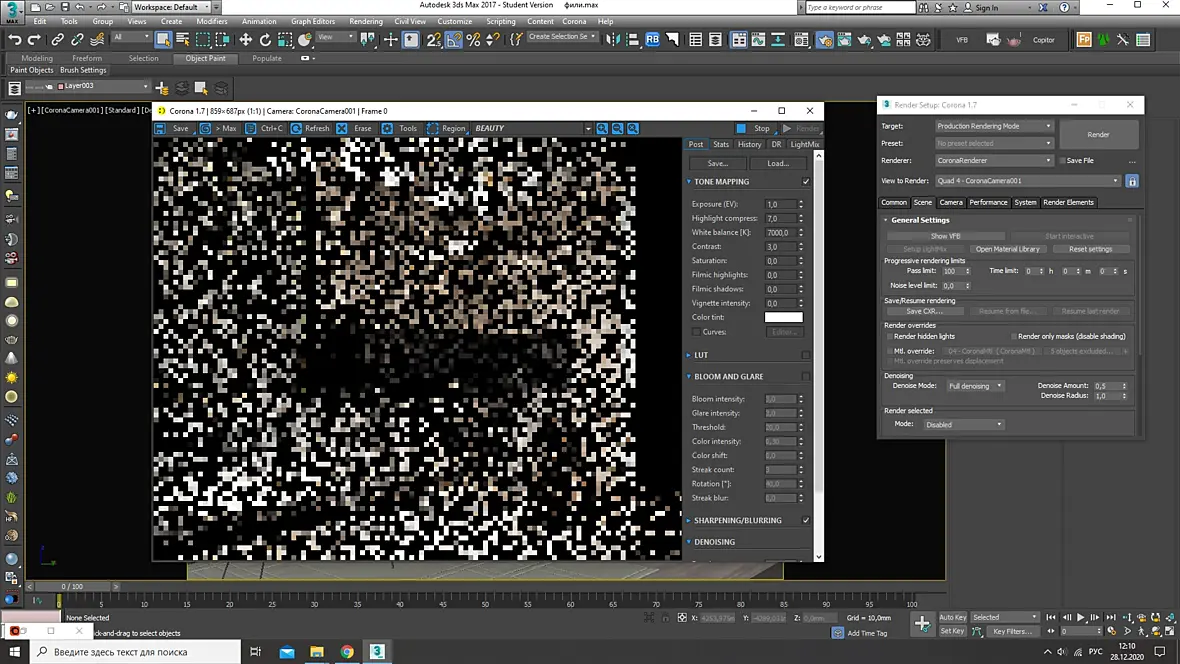Viewport: 1180px width, 664px height.
Task: Click the Render button in Render Setup
Action: pos(1098,135)
